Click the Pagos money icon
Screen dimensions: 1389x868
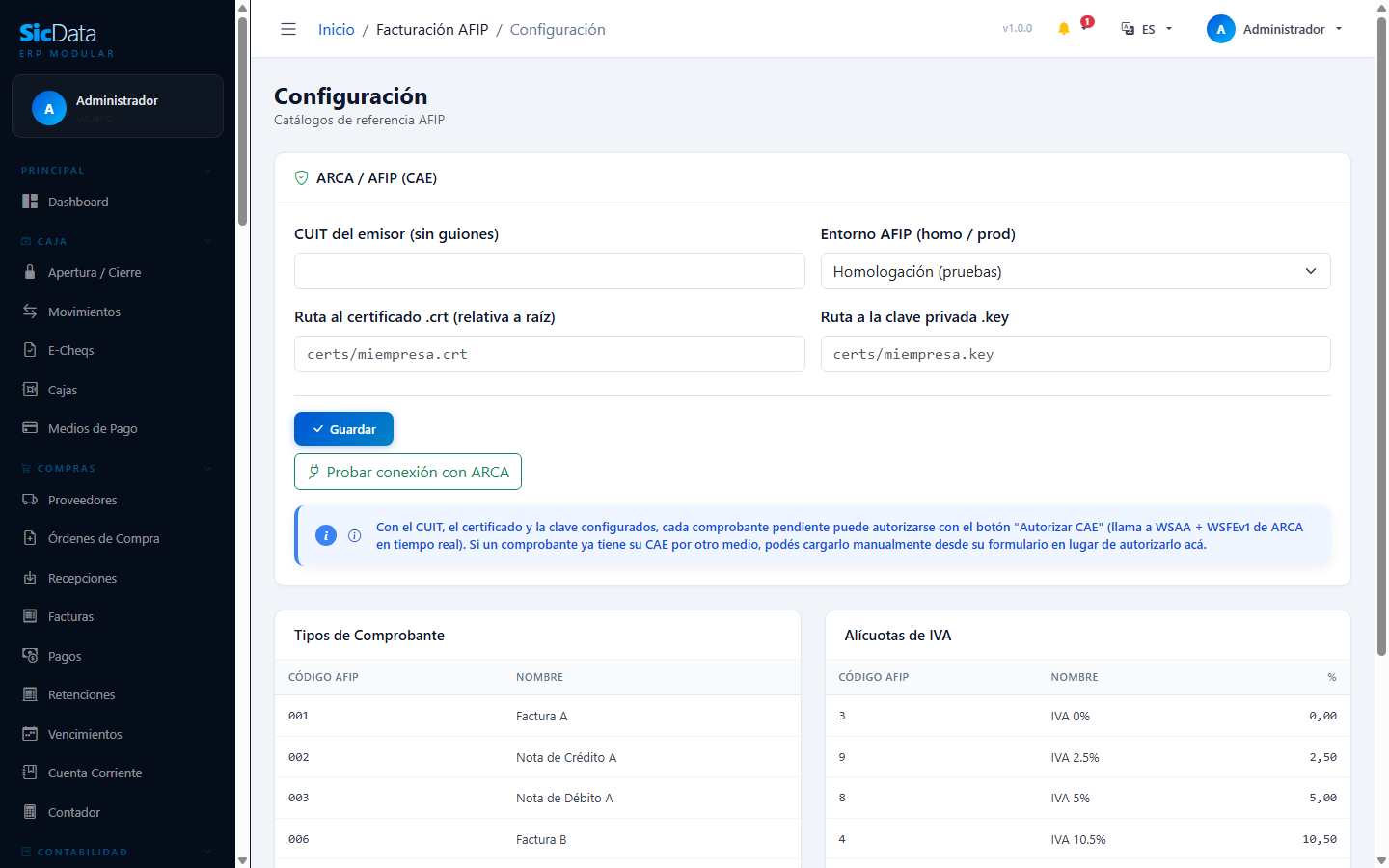30,656
